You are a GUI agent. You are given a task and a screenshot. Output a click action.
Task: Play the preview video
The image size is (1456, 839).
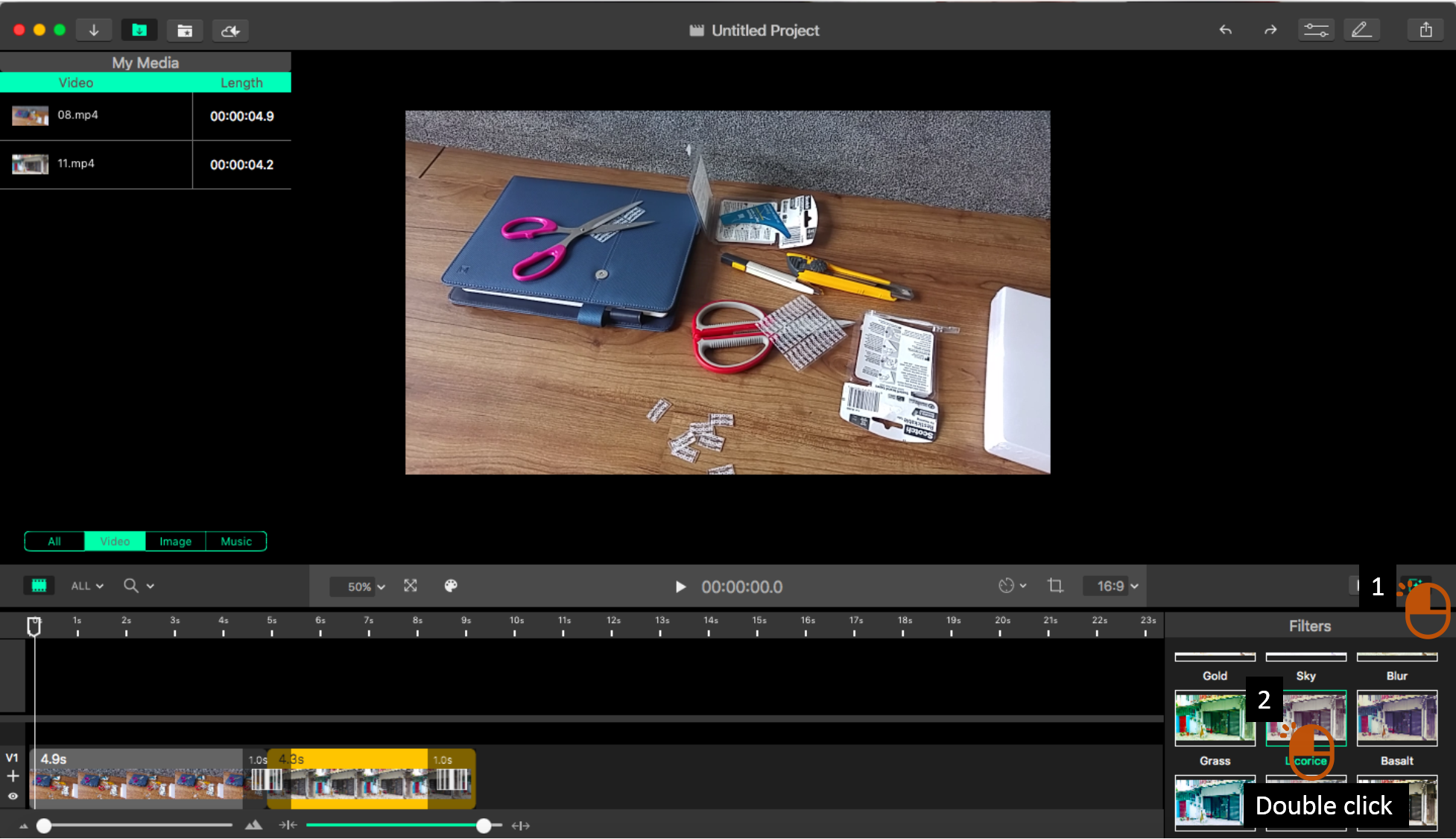[x=680, y=587]
